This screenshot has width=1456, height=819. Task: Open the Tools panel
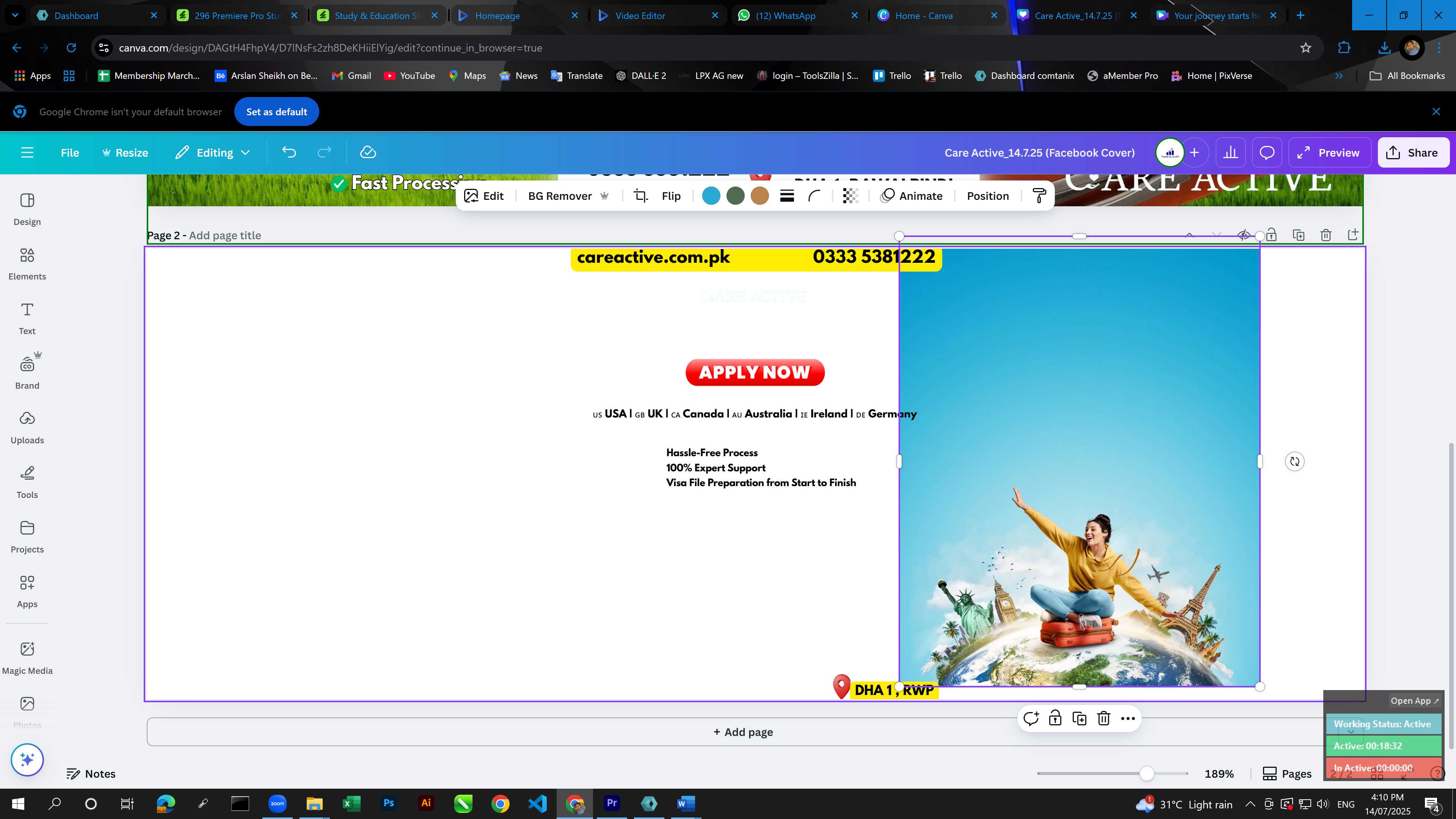(27, 482)
